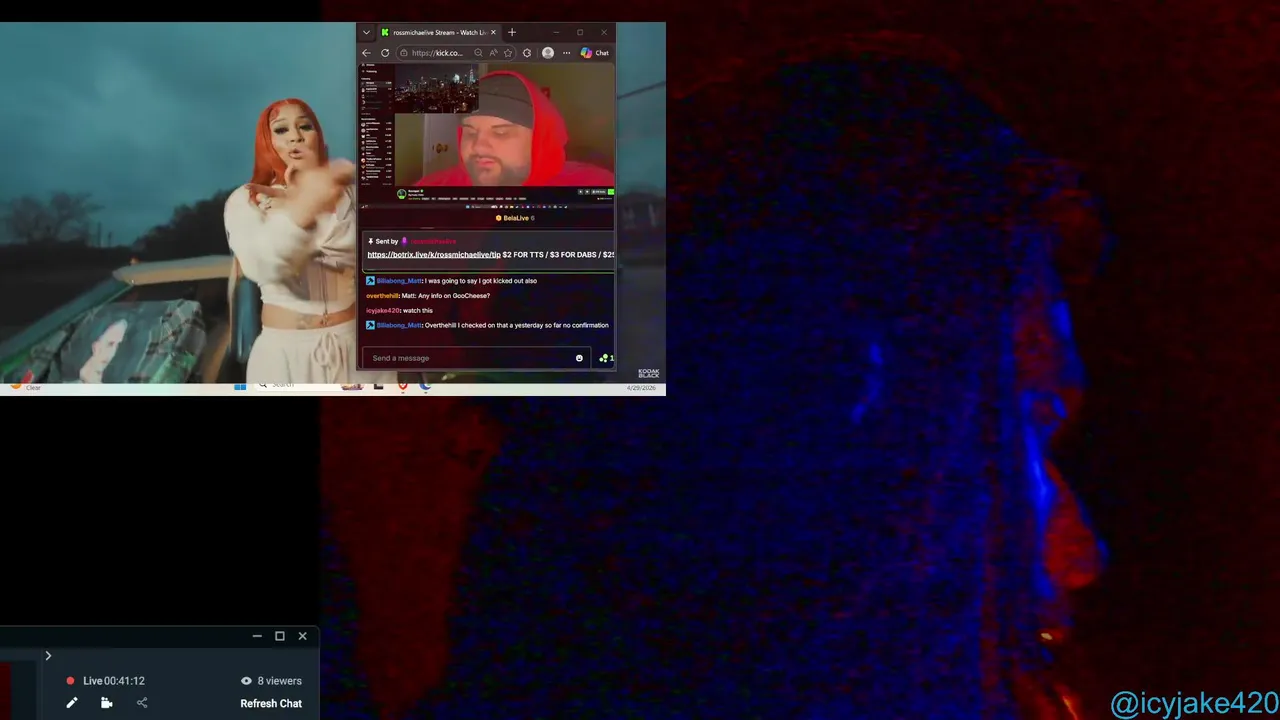Select the rossmichaelive Stream browser tab

pos(438,32)
